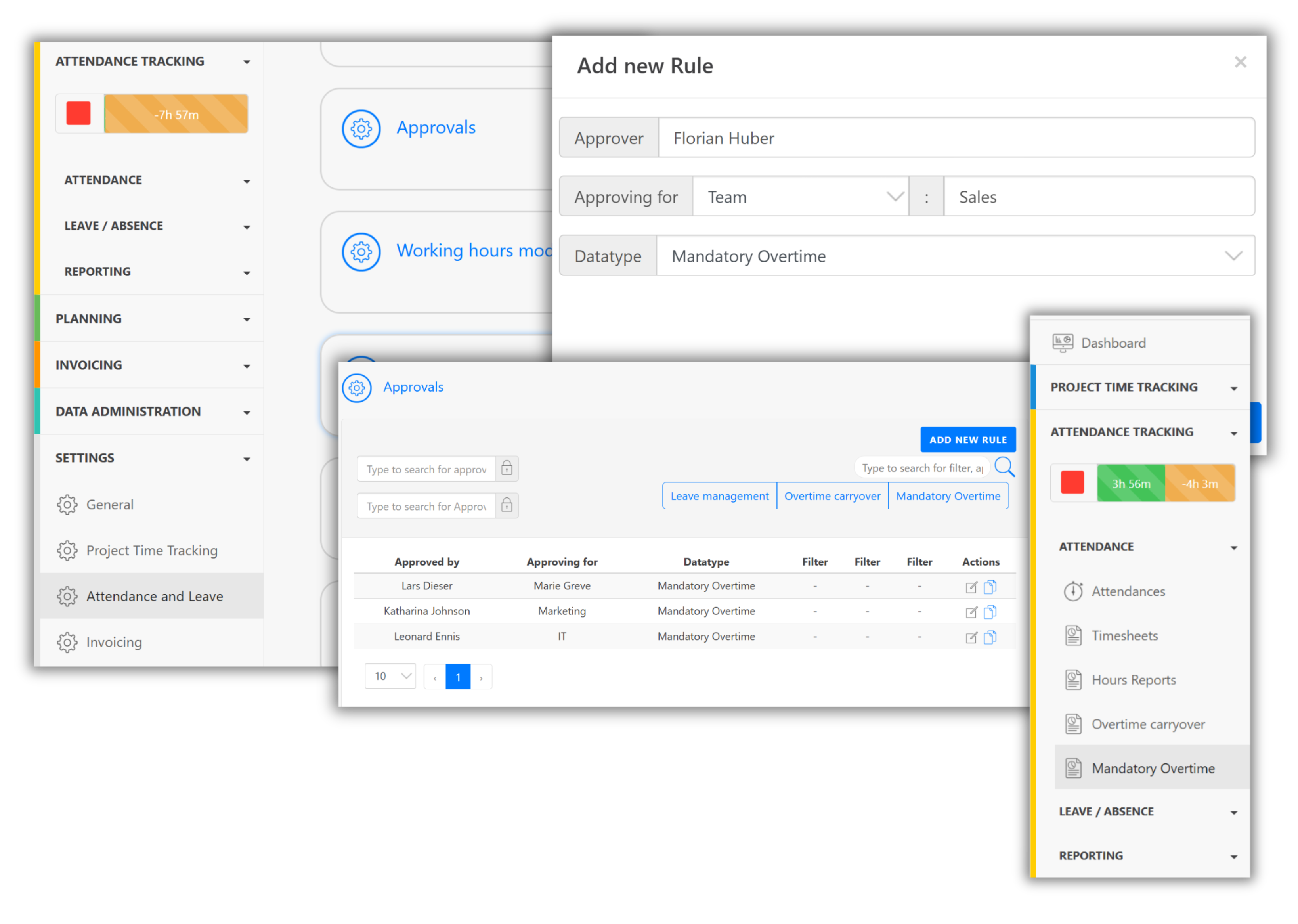Click the Working hours model link
The height and width of the screenshot is (924, 1298).
pyautogui.click(x=473, y=251)
